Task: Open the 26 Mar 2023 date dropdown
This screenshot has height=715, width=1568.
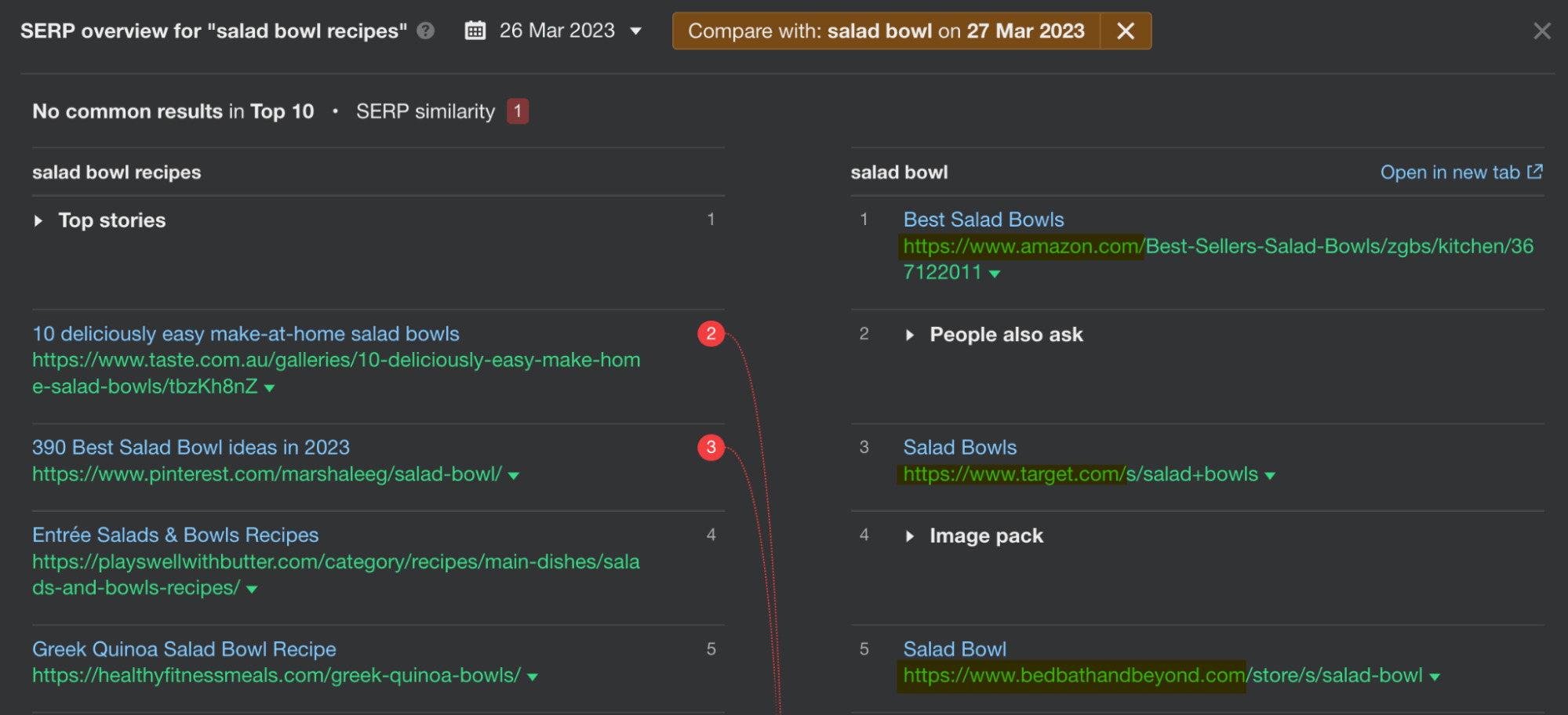Action: [x=636, y=31]
